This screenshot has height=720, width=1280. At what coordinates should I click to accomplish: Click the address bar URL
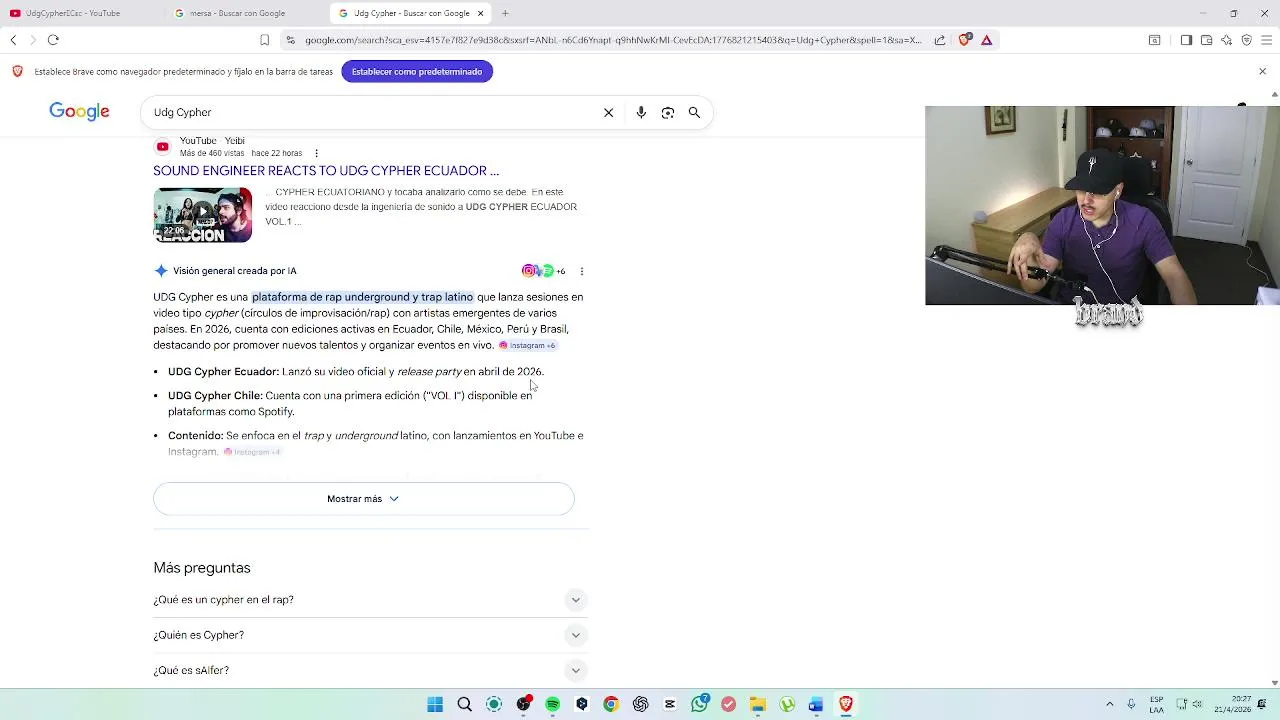coord(612,40)
